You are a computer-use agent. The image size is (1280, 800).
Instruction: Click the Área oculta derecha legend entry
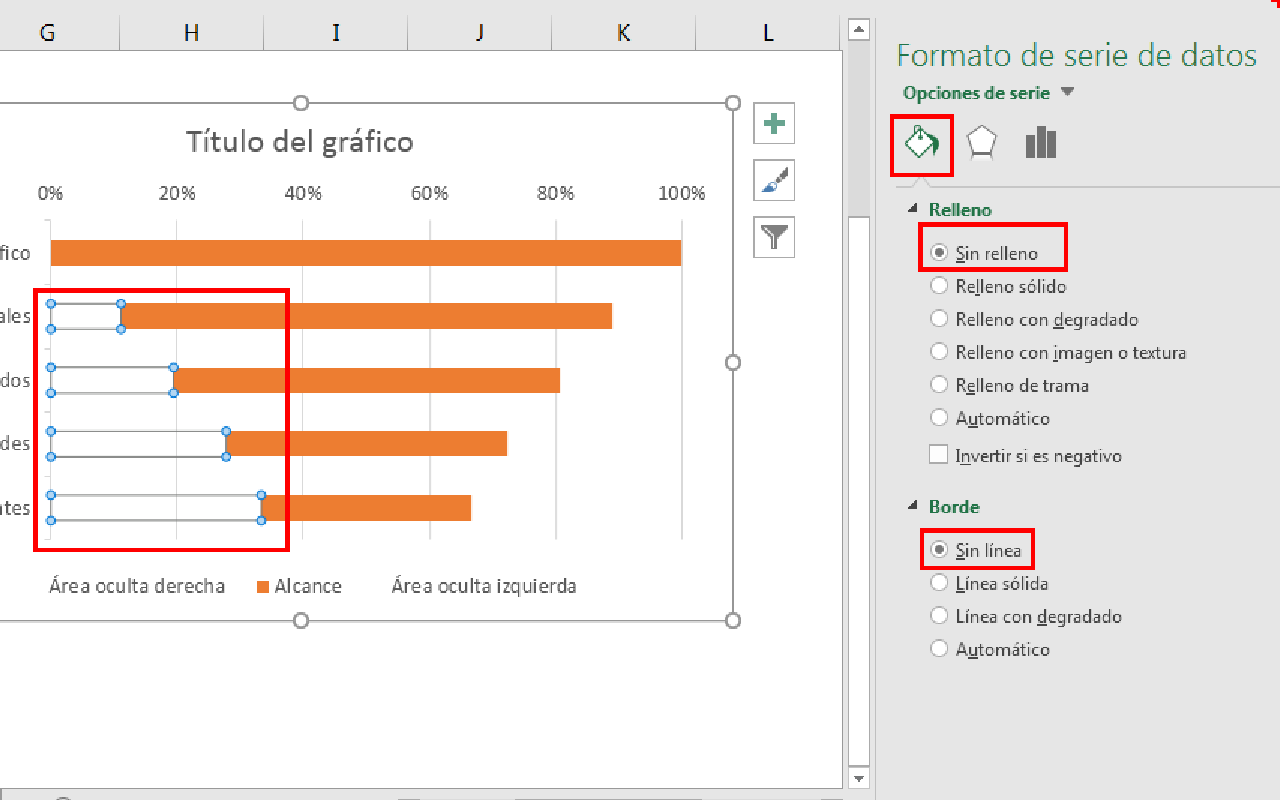[x=137, y=586]
